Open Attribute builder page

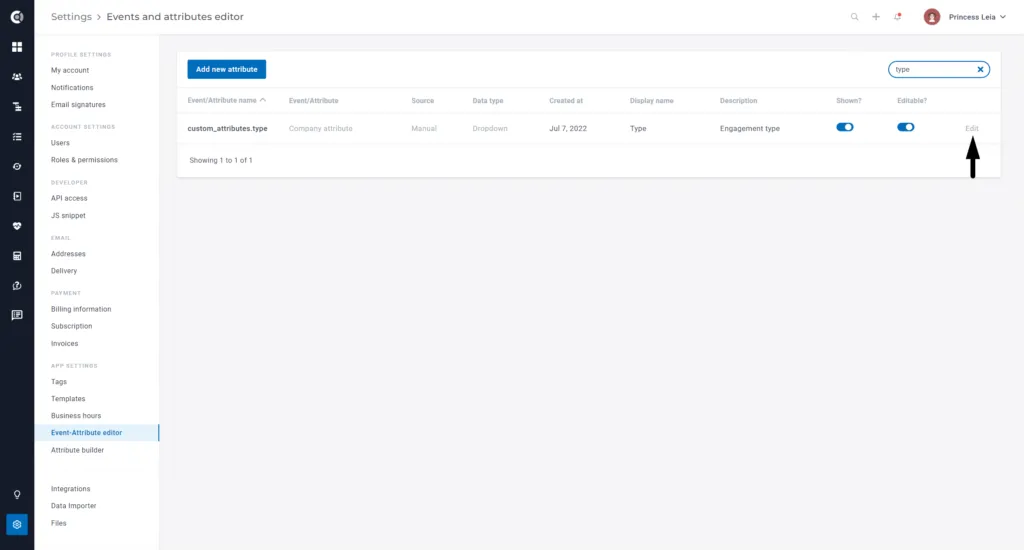[77, 450]
